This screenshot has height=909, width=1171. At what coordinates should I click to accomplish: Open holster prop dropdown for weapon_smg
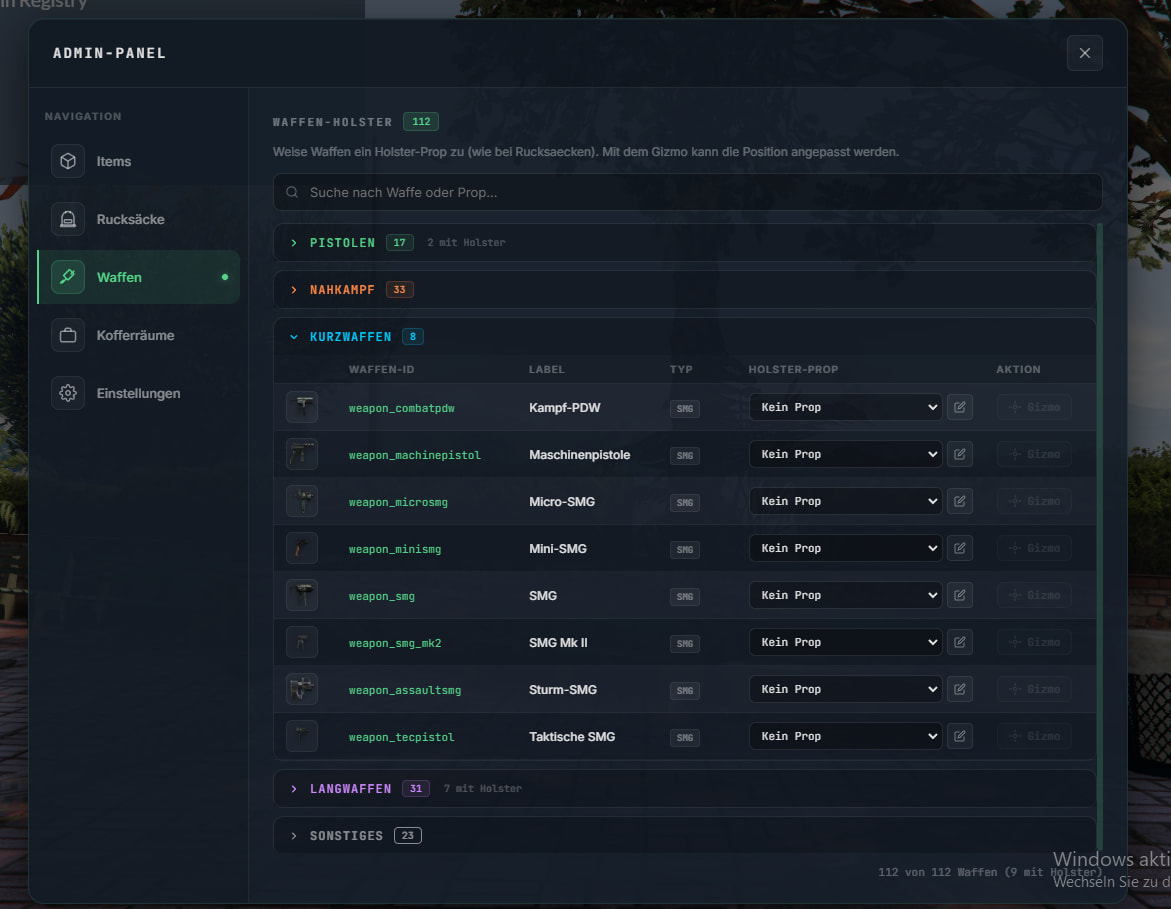845,595
